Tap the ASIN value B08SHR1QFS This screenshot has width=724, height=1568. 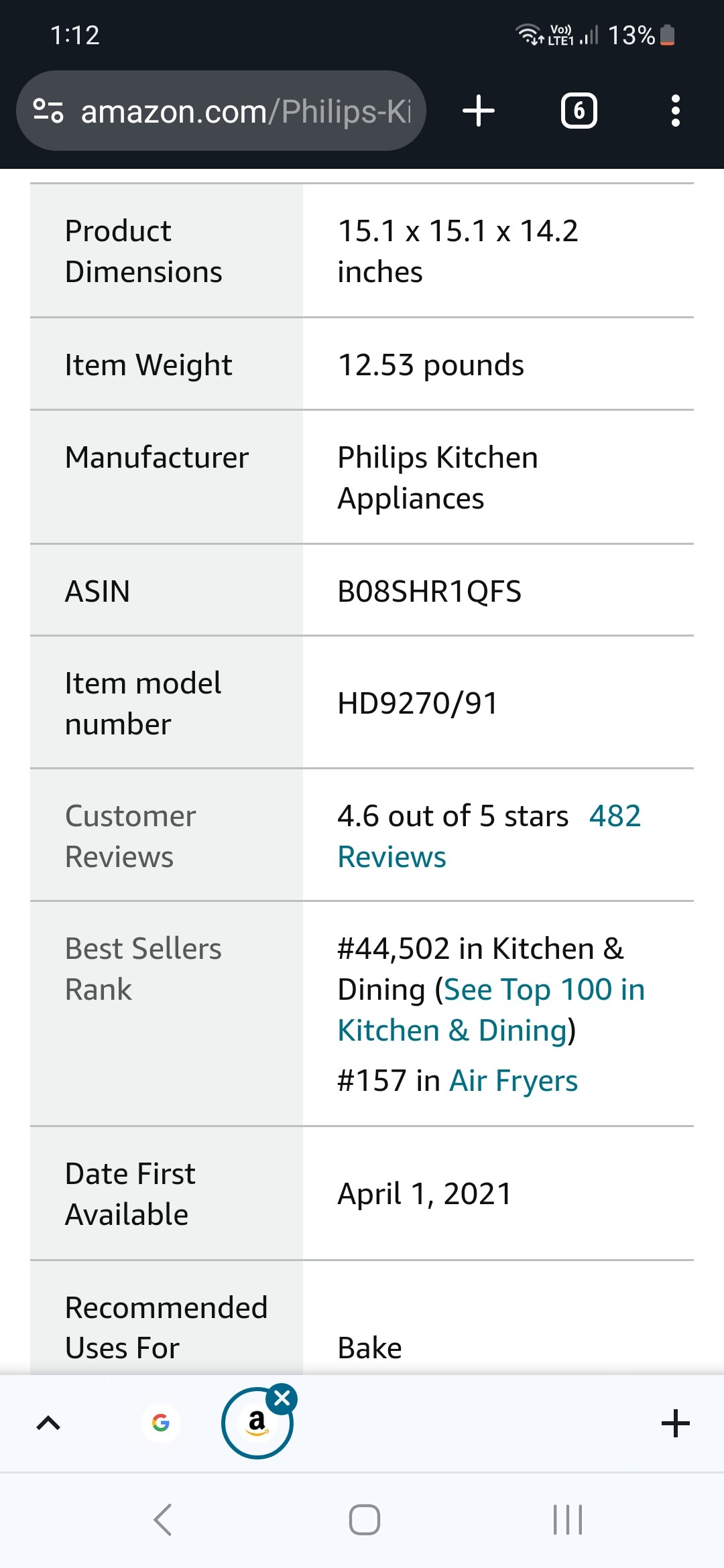pos(429,591)
